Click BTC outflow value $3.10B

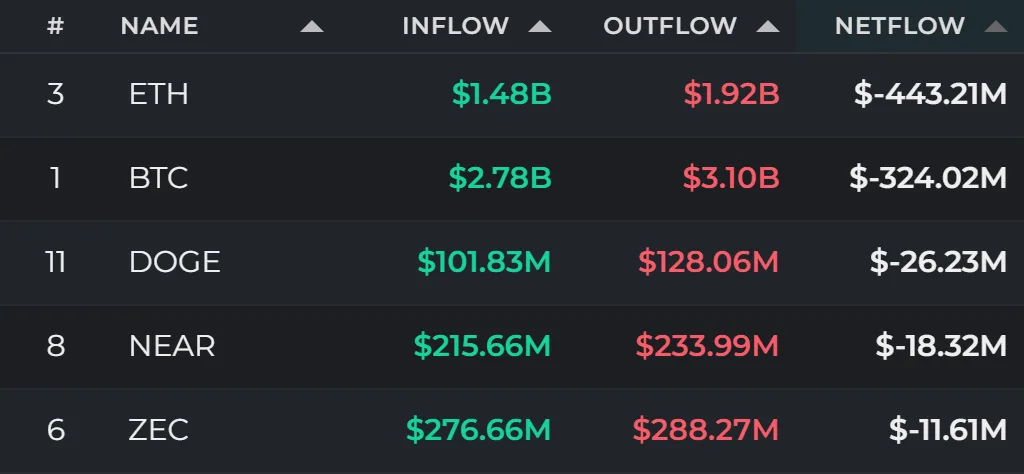pos(731,178)
